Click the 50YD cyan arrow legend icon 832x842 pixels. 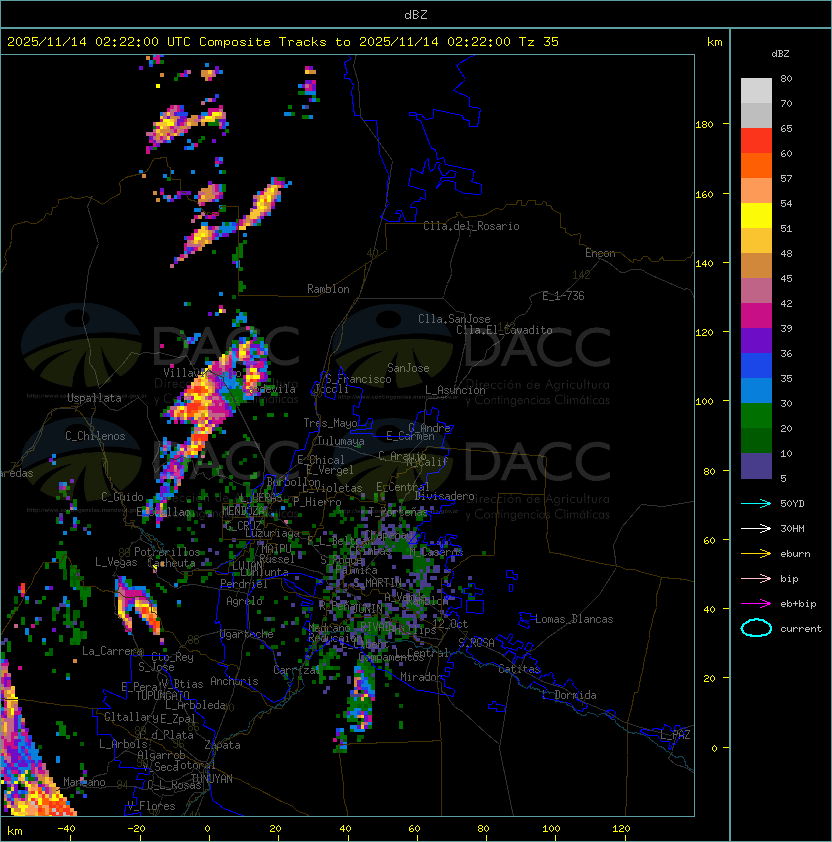tap(756, 503)
